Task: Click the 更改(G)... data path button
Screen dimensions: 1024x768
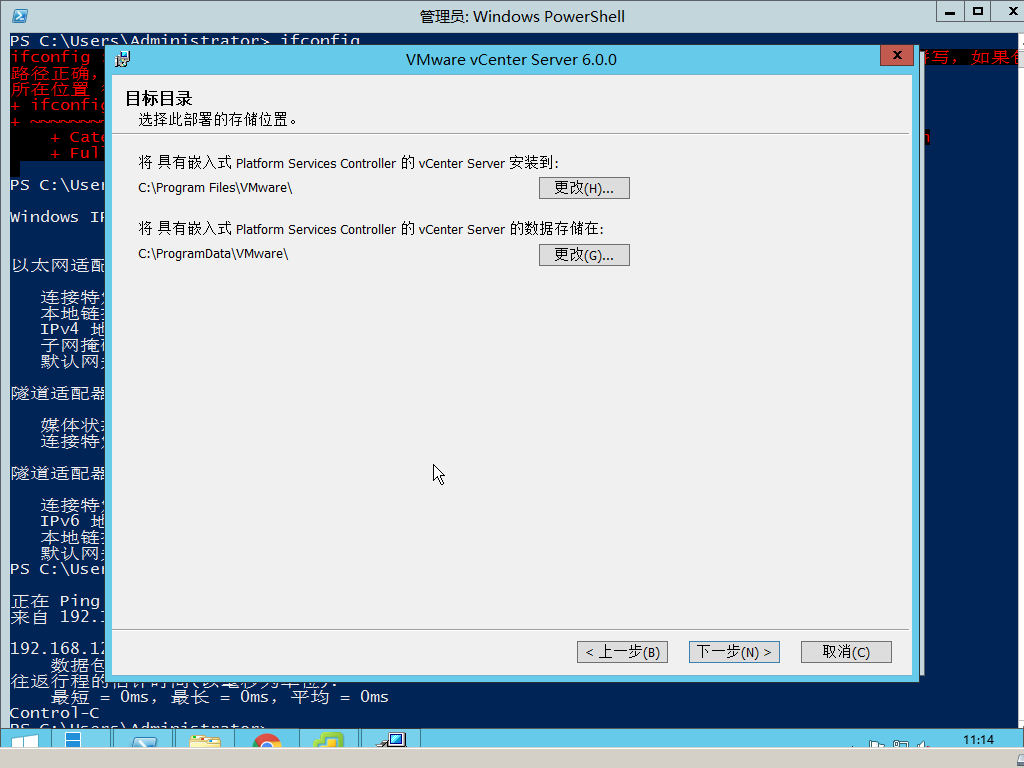Action: pyautogui.click(x=584, y=255)
